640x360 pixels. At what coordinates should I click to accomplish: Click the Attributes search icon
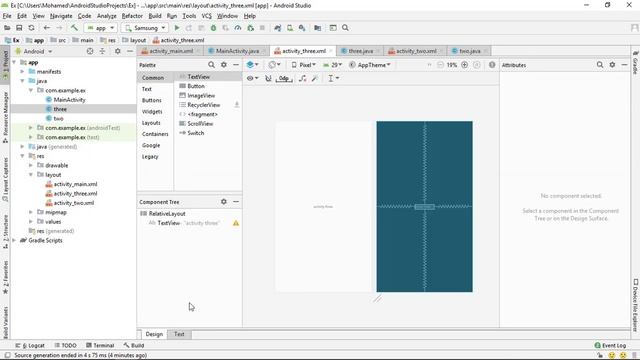pos(600,64)
